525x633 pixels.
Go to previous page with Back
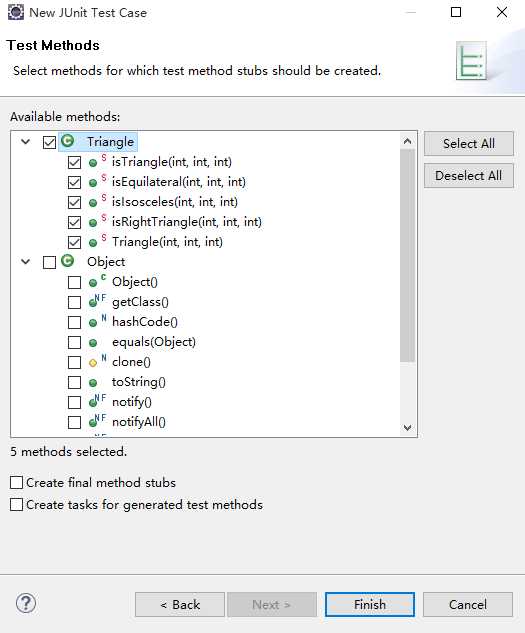point(180,604)
